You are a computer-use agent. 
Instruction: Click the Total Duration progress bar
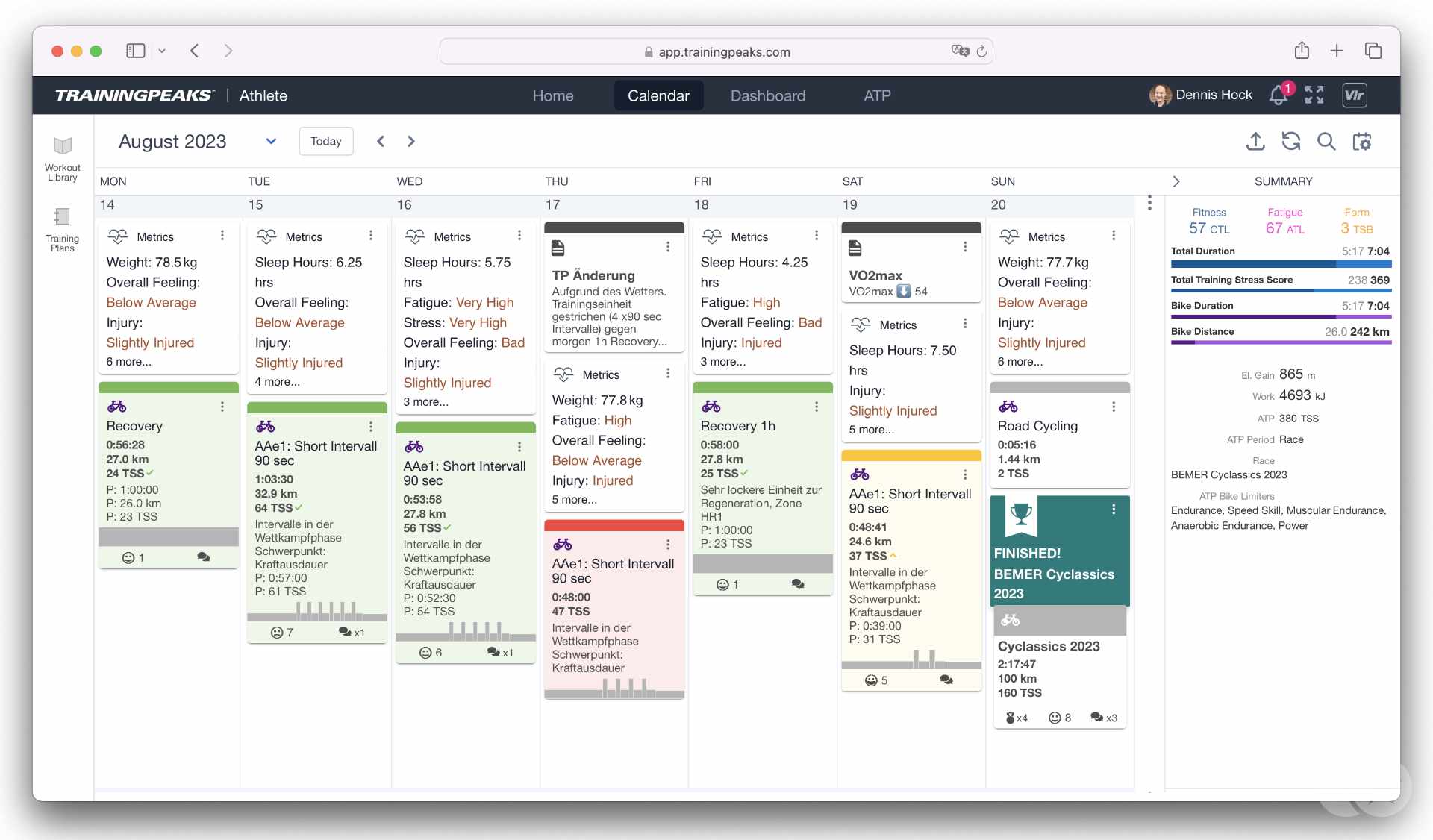(1281, 264)
